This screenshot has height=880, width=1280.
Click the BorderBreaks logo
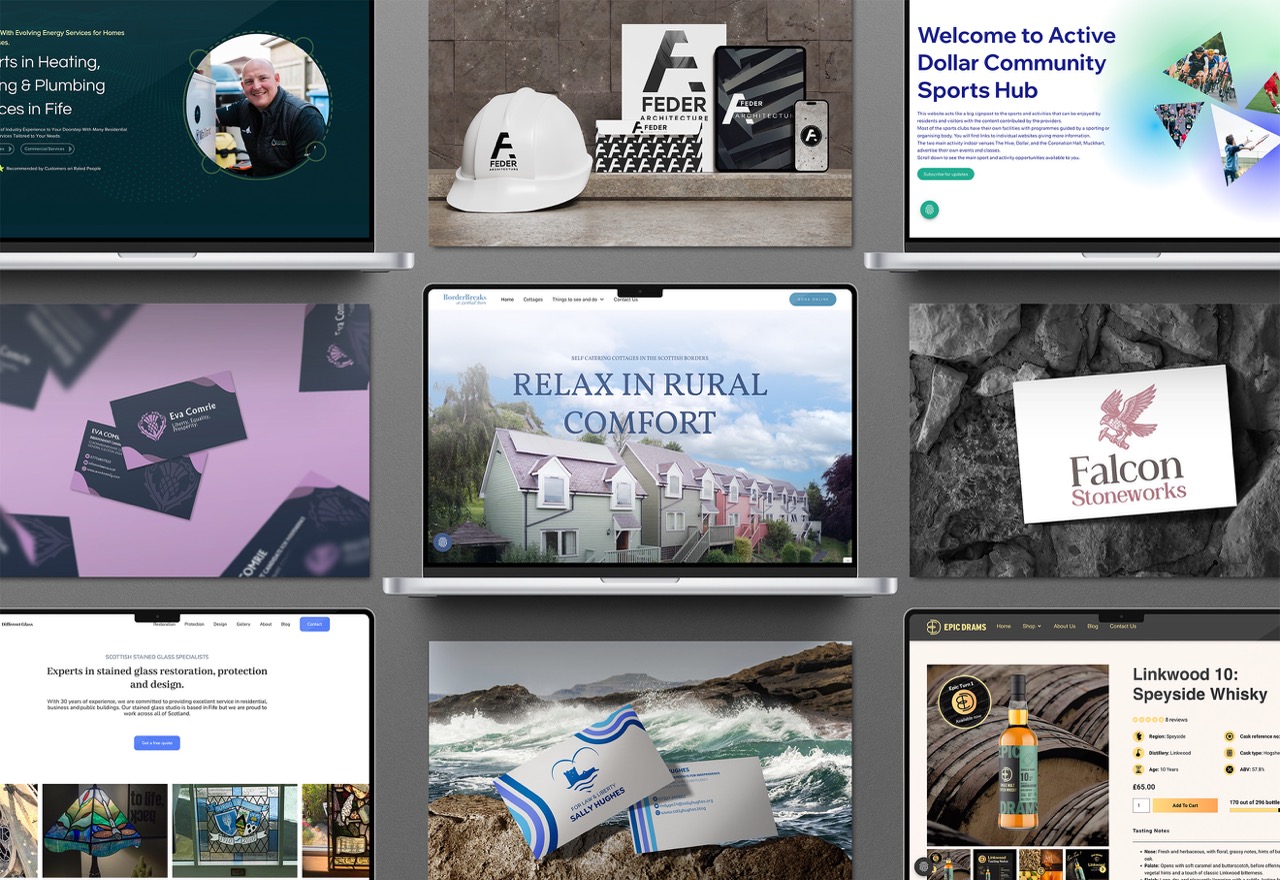(463, 299)
